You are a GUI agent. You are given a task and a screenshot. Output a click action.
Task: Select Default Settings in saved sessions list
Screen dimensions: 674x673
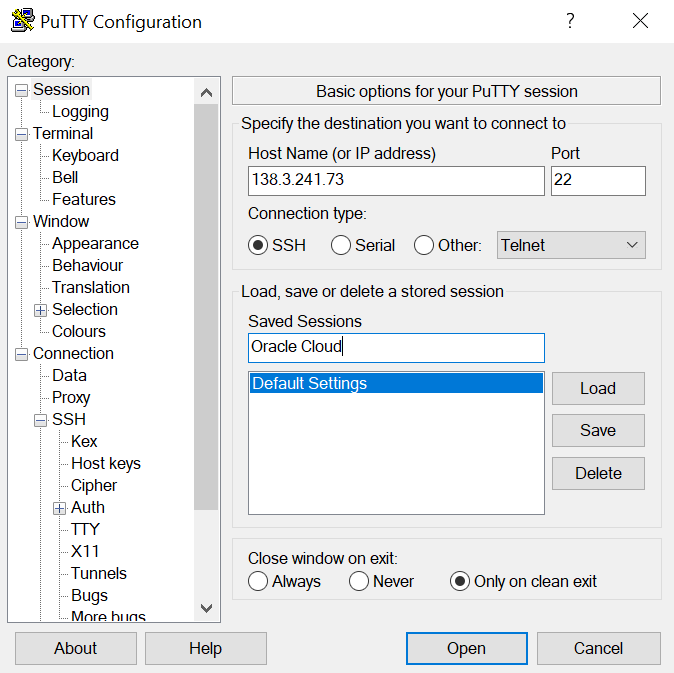click(395, 384)
